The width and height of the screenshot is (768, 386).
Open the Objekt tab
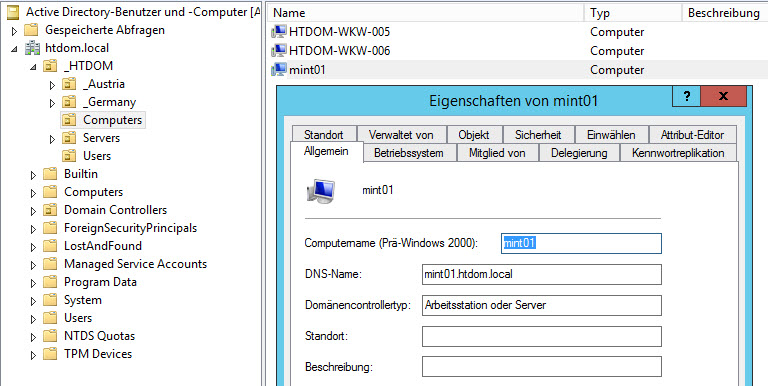pos(474,135)
